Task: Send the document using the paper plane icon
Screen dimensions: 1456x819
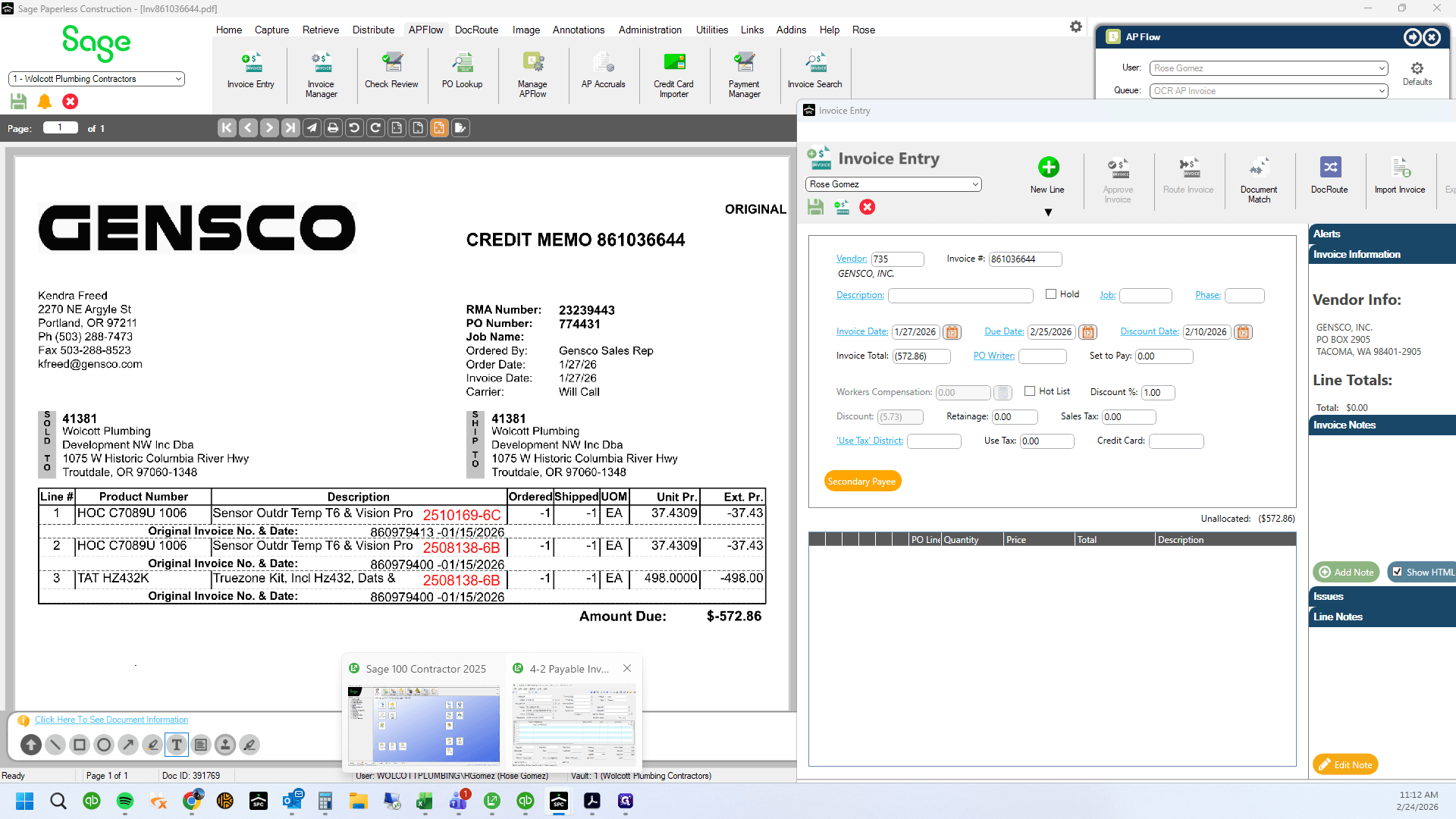Action: (312, 128)
